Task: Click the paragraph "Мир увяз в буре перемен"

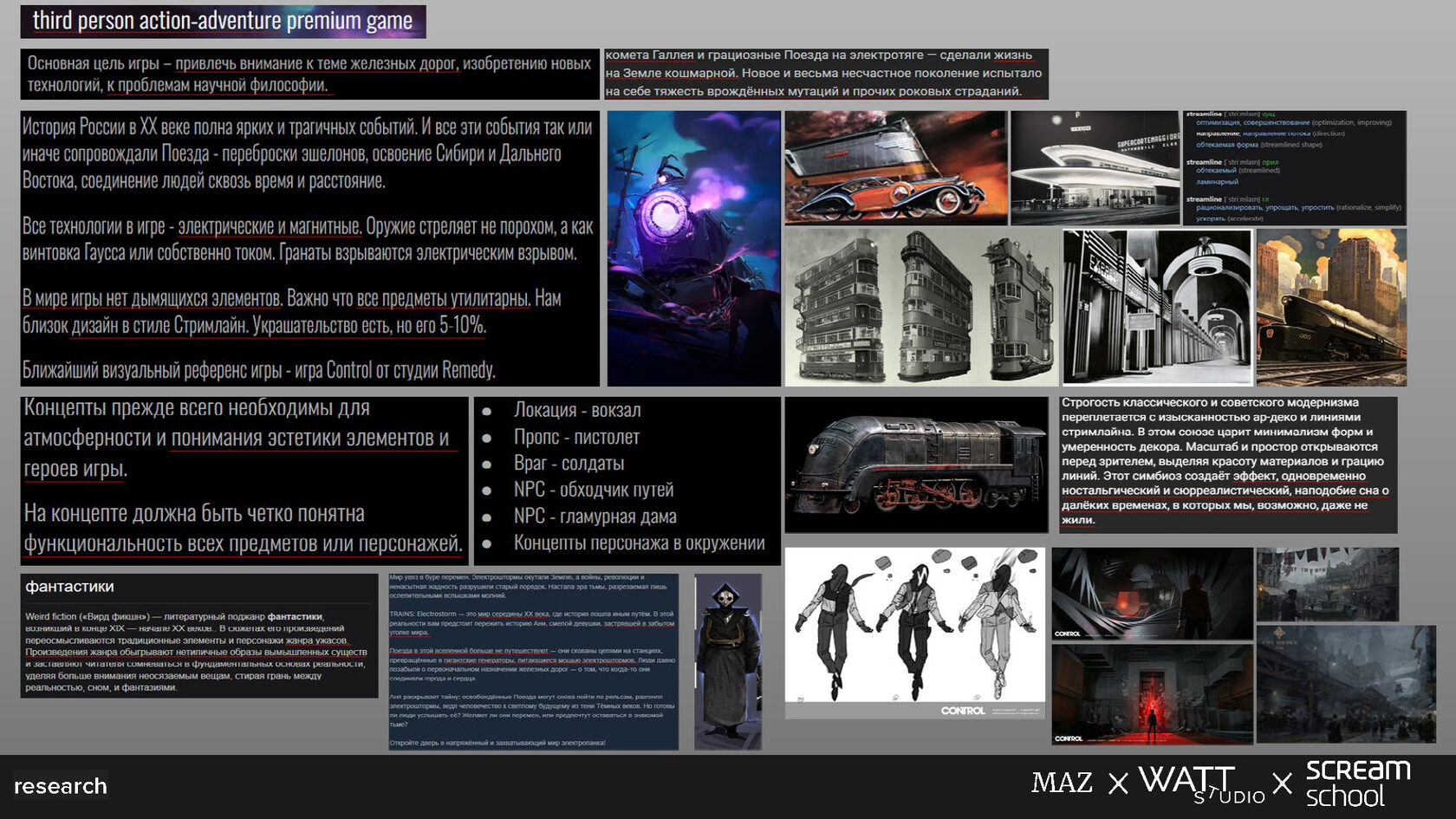Action: [x=529, y=586]
